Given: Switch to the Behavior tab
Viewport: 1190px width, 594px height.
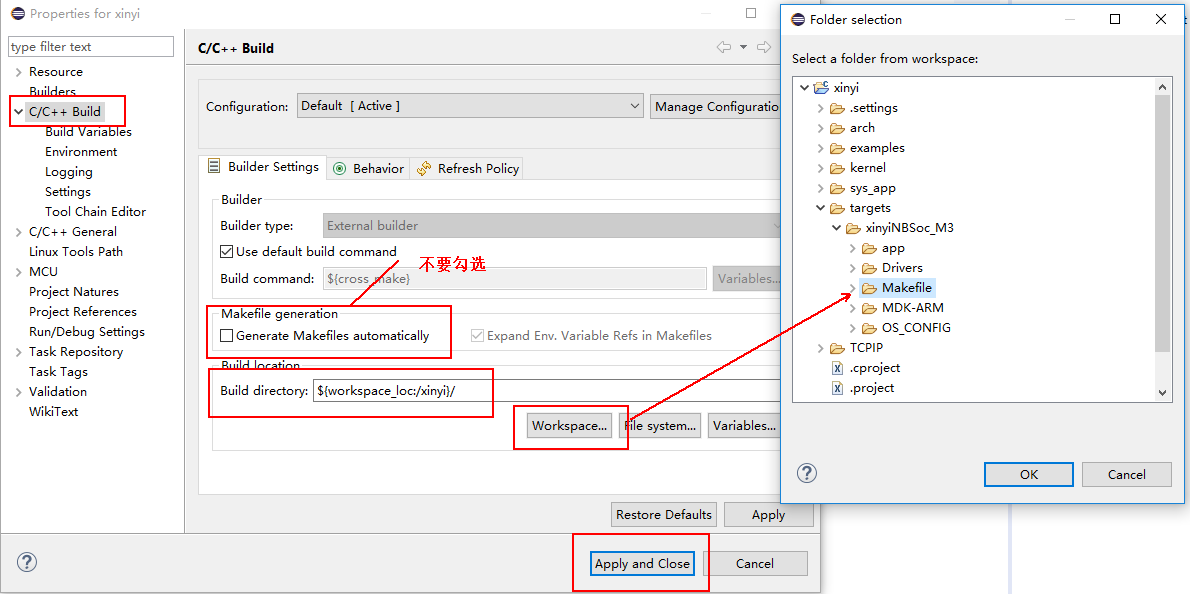Looking at the screenshot, I should coord(369,168).
